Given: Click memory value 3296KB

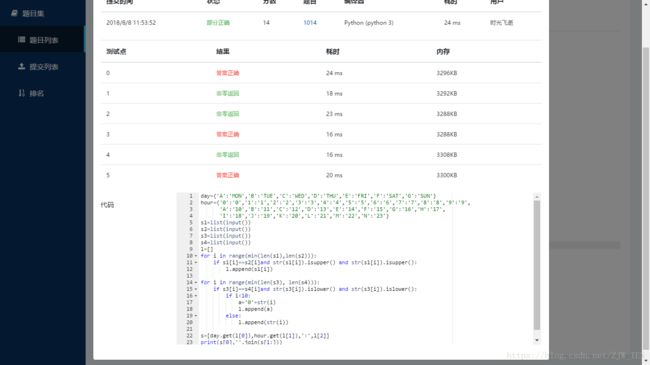Looking at the screenshot, I should [x=446, y=73].
